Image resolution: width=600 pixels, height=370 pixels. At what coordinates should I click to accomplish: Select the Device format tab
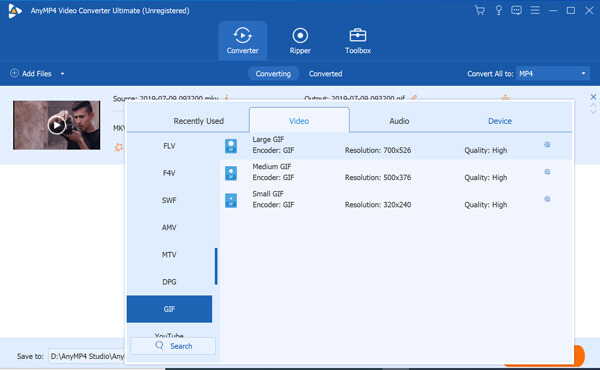pyautogui.click(x=500, y=121)
